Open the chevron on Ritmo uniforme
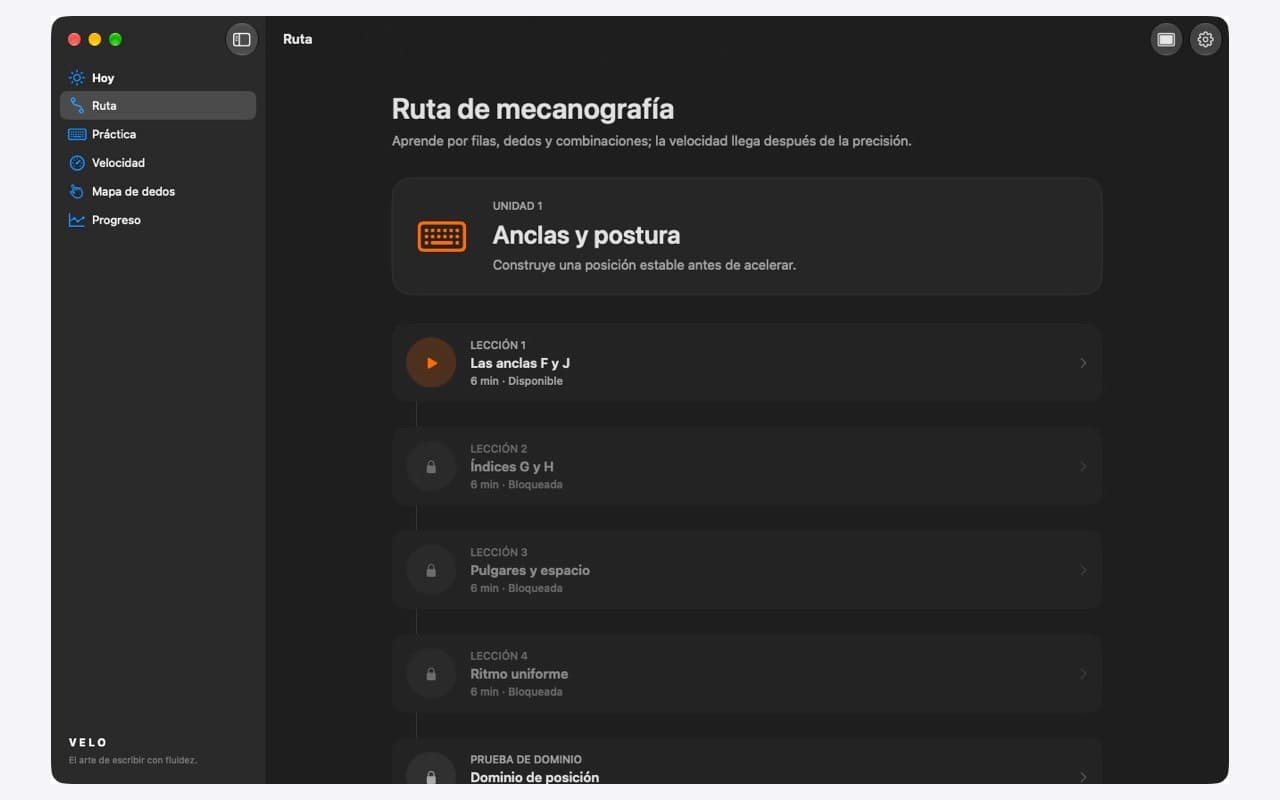Screen dimensions: 1280x800 coord(1083,674)
